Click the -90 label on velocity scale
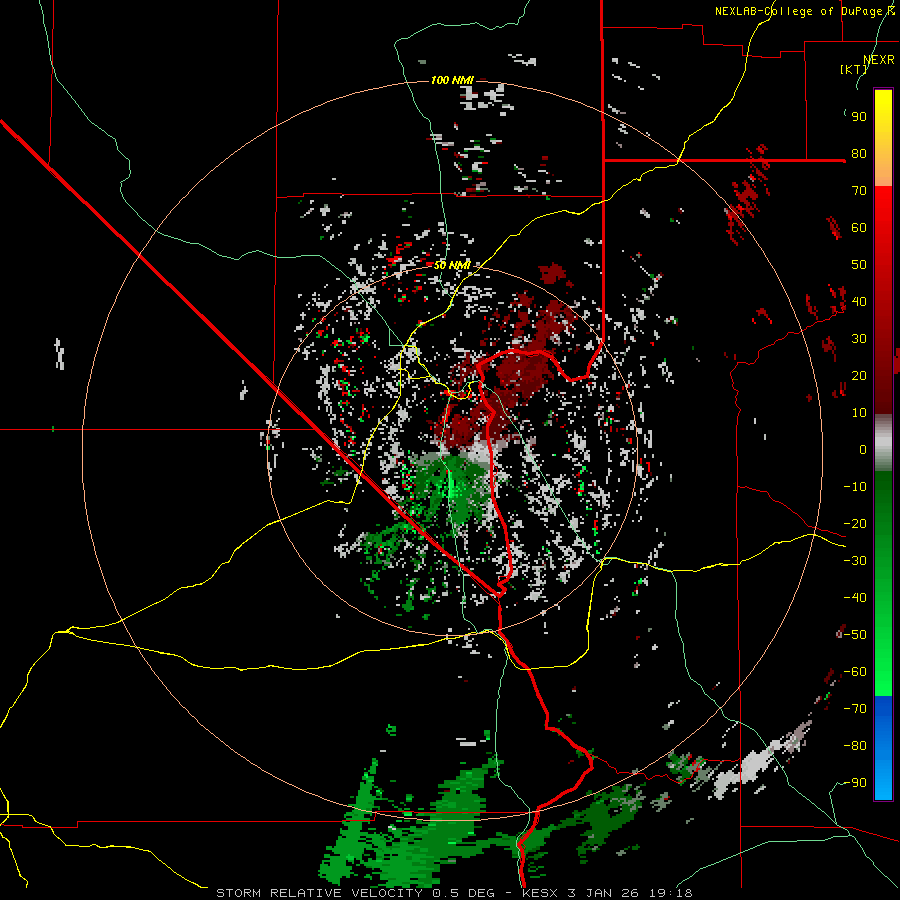The image size is (900, 900). coord(855,783)
